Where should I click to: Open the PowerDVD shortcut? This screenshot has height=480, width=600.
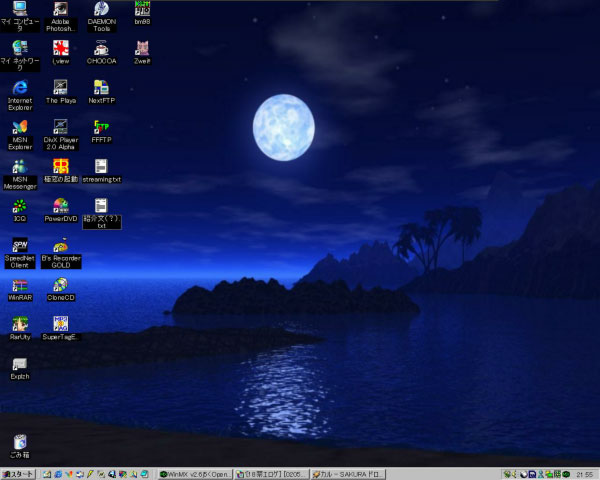point(61,206)
